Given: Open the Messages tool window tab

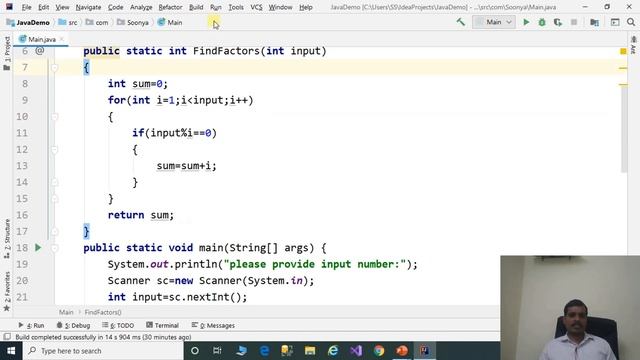Looking at the screenshot, I should point(213,325).
